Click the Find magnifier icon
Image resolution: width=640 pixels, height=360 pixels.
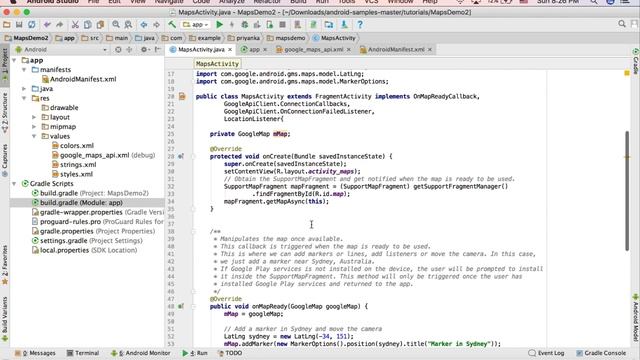coord(116,25)
